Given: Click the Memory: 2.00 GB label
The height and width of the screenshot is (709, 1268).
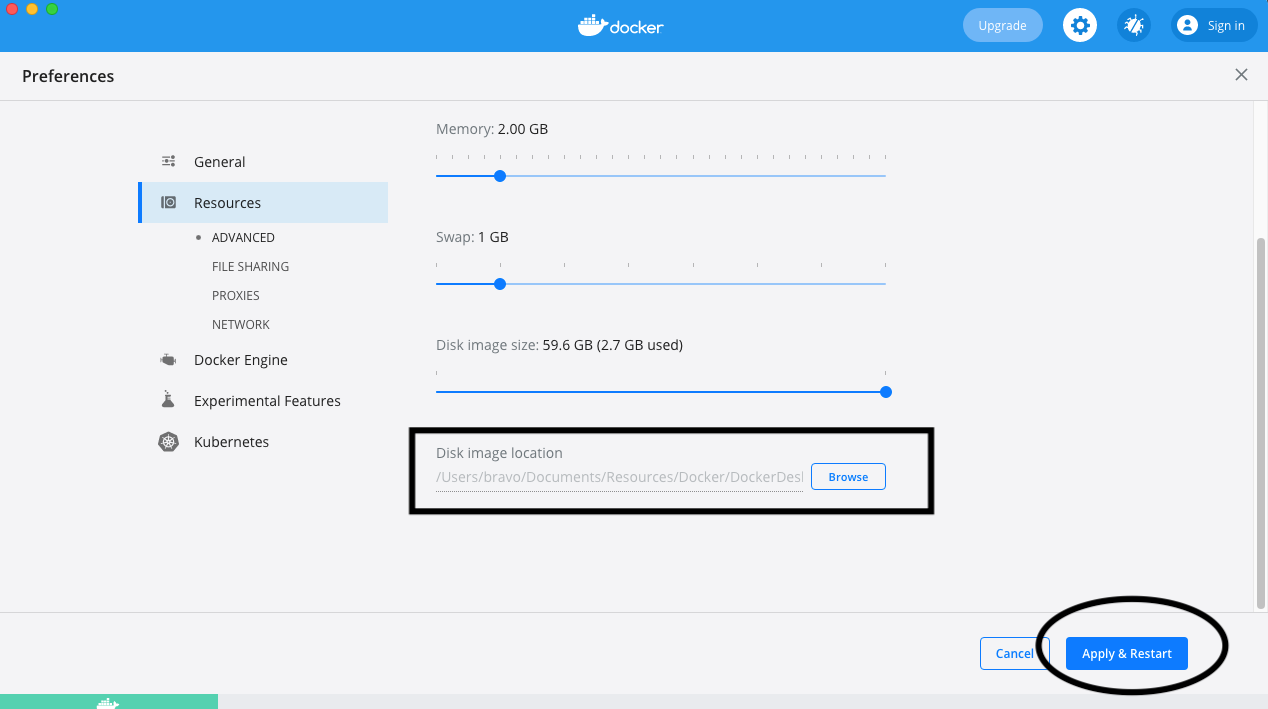Looking at the screenshot, I should click(492, 129).
